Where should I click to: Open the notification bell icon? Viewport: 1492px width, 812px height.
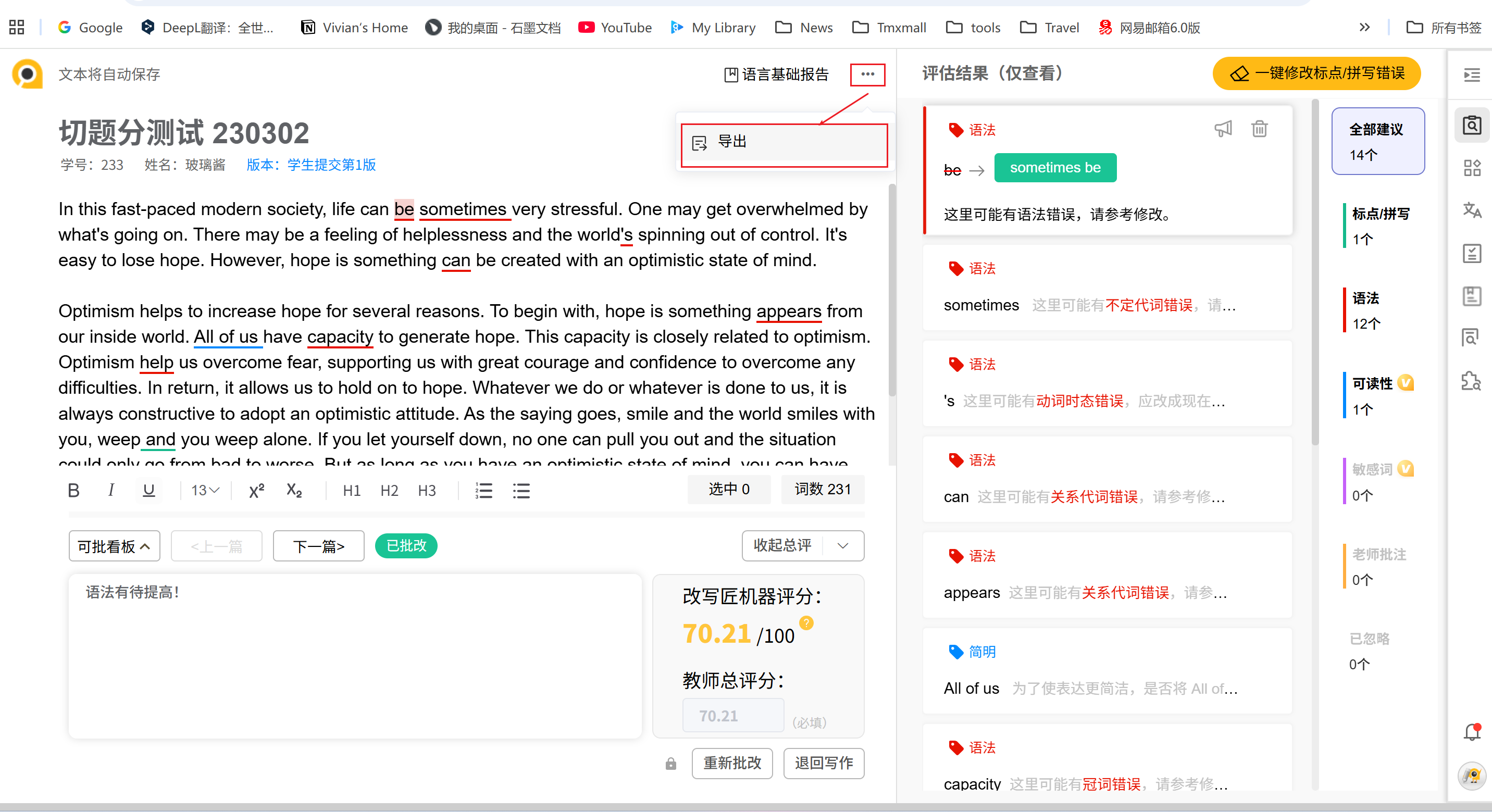[x=1472, y=733]
